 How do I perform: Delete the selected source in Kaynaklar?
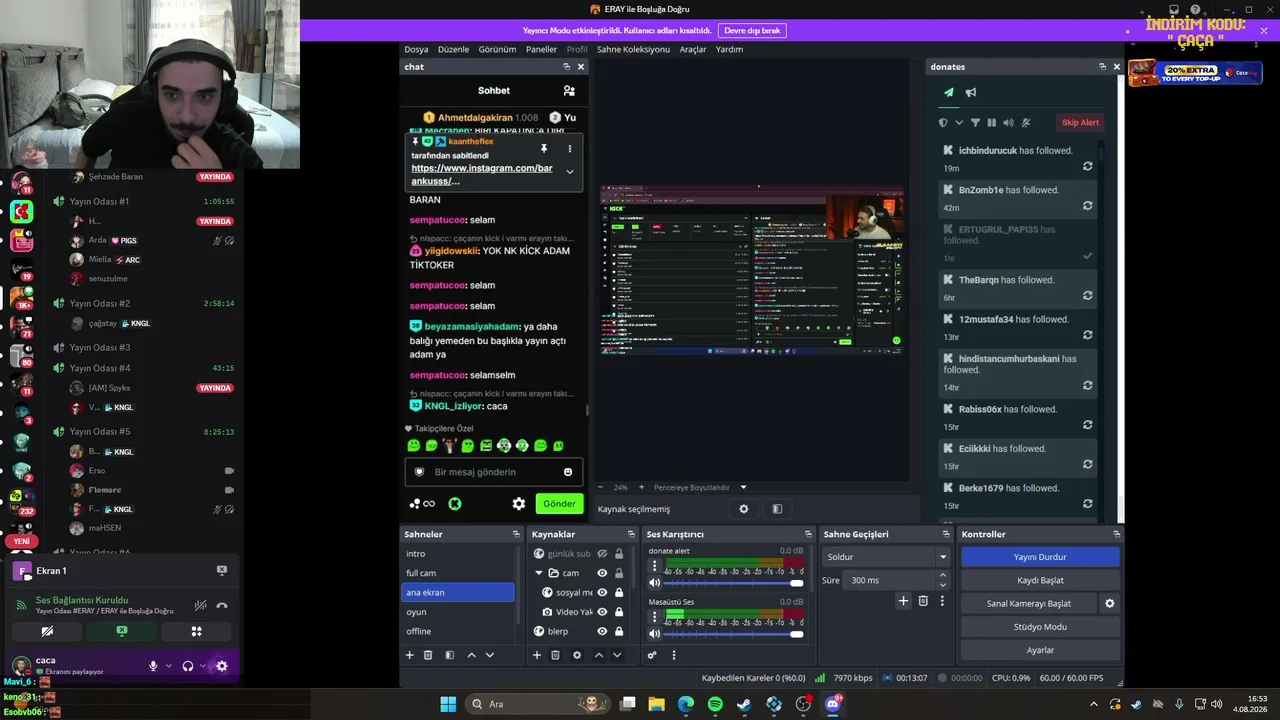555,655
